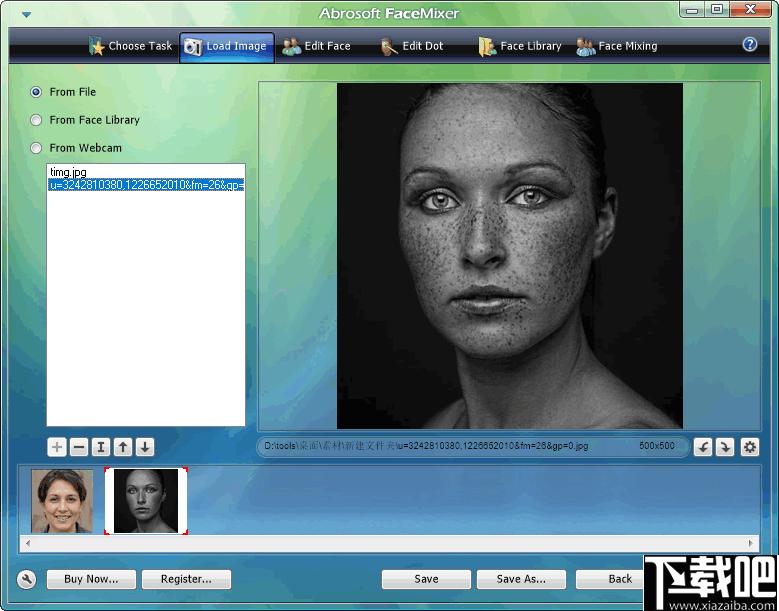The width and height of the screenshot is (779, 611).
Task: Remove the selected image with minus button
Action: pos(79,447)
